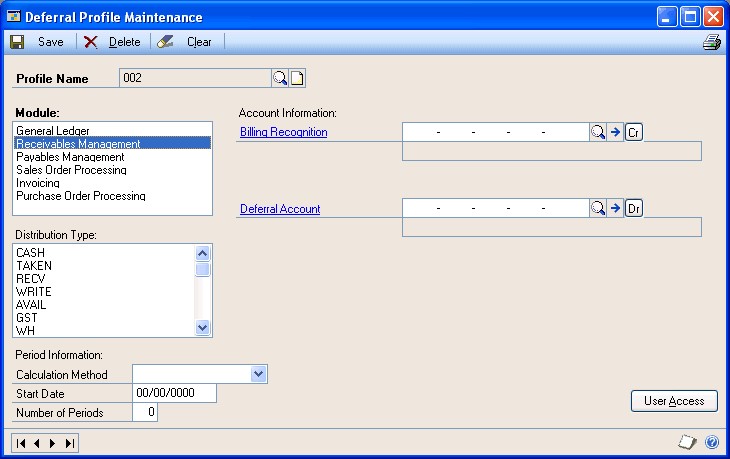Select Purchase Order Processing module
The height and width of the screenshot is (459, 730).
point(112,196)
